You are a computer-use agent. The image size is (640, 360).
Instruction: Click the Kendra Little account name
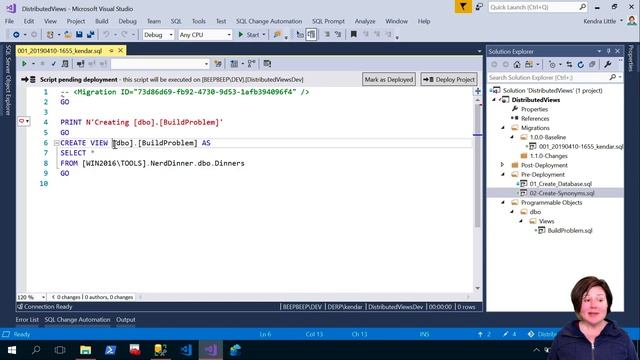pos(599,21)
